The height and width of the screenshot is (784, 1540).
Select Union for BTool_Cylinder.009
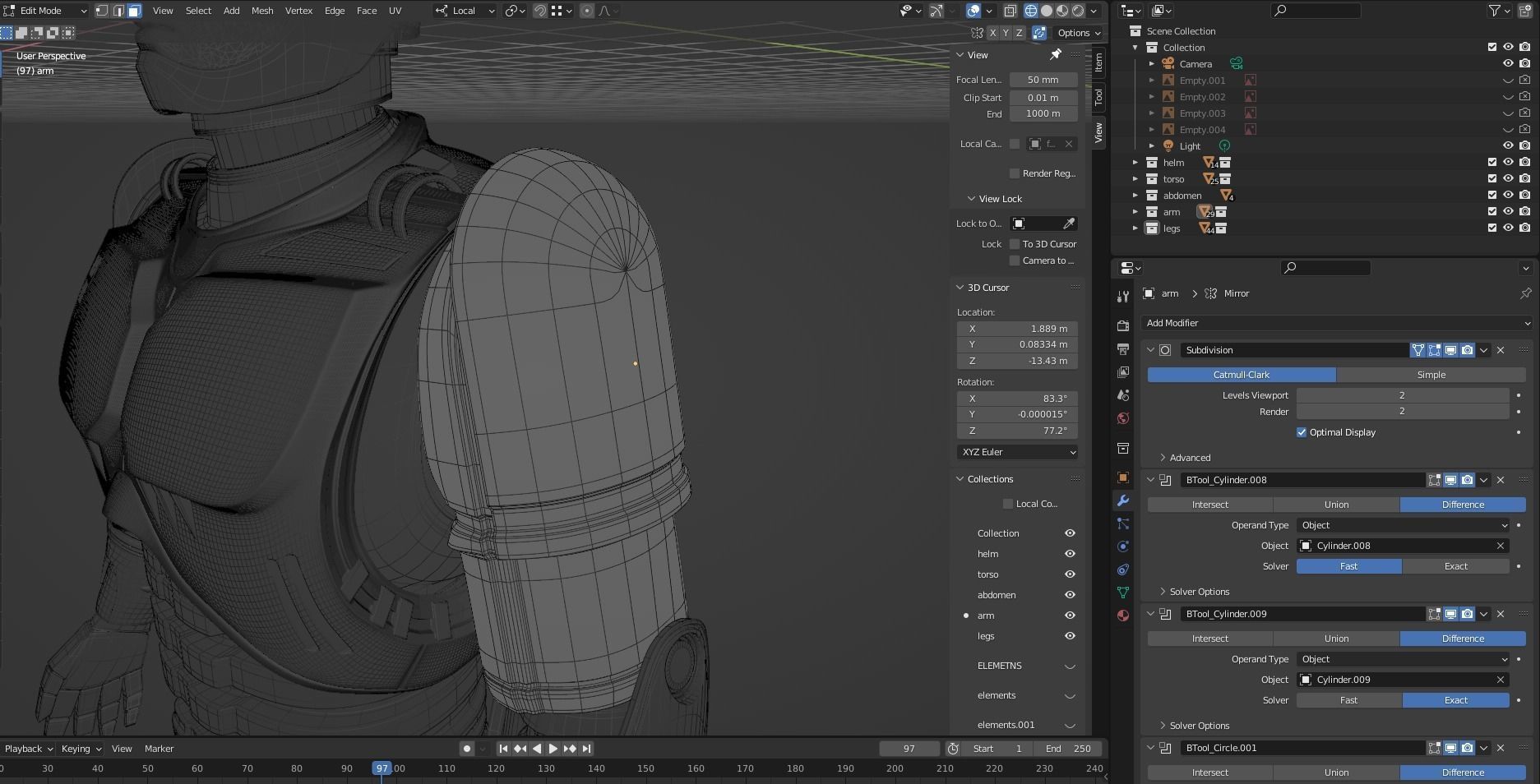pos(1336,639)
